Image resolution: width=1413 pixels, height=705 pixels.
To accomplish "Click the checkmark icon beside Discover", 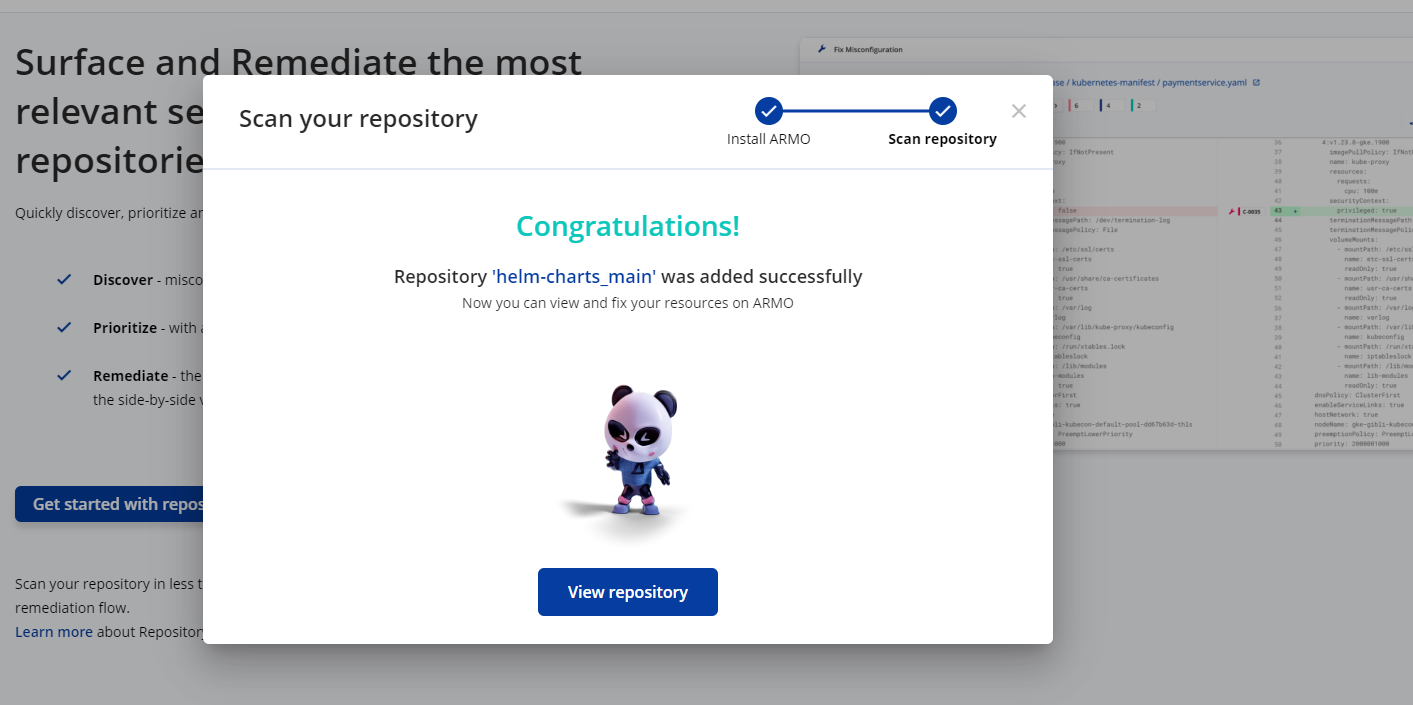I will coord(64,279).
